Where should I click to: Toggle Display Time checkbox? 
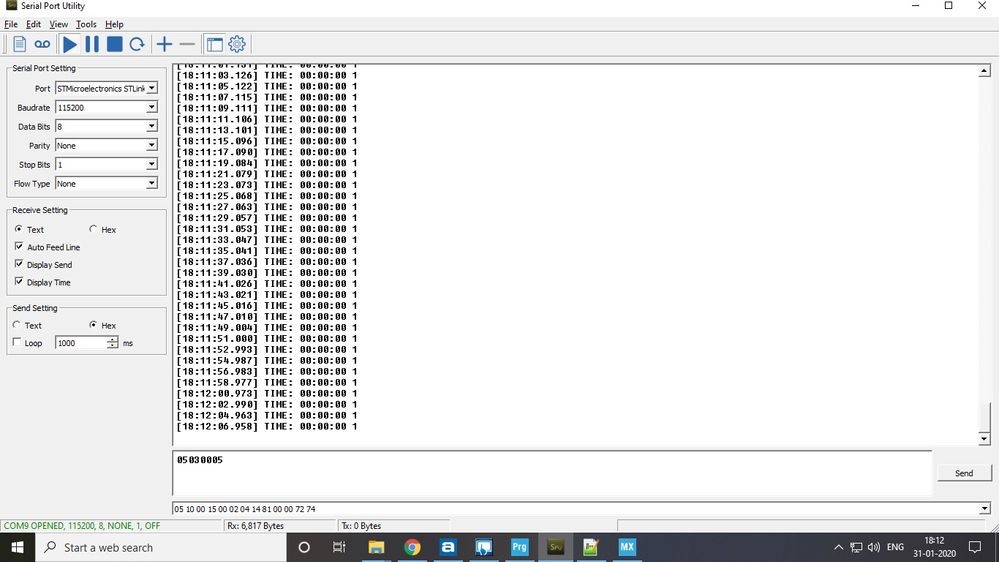(18, 282)
